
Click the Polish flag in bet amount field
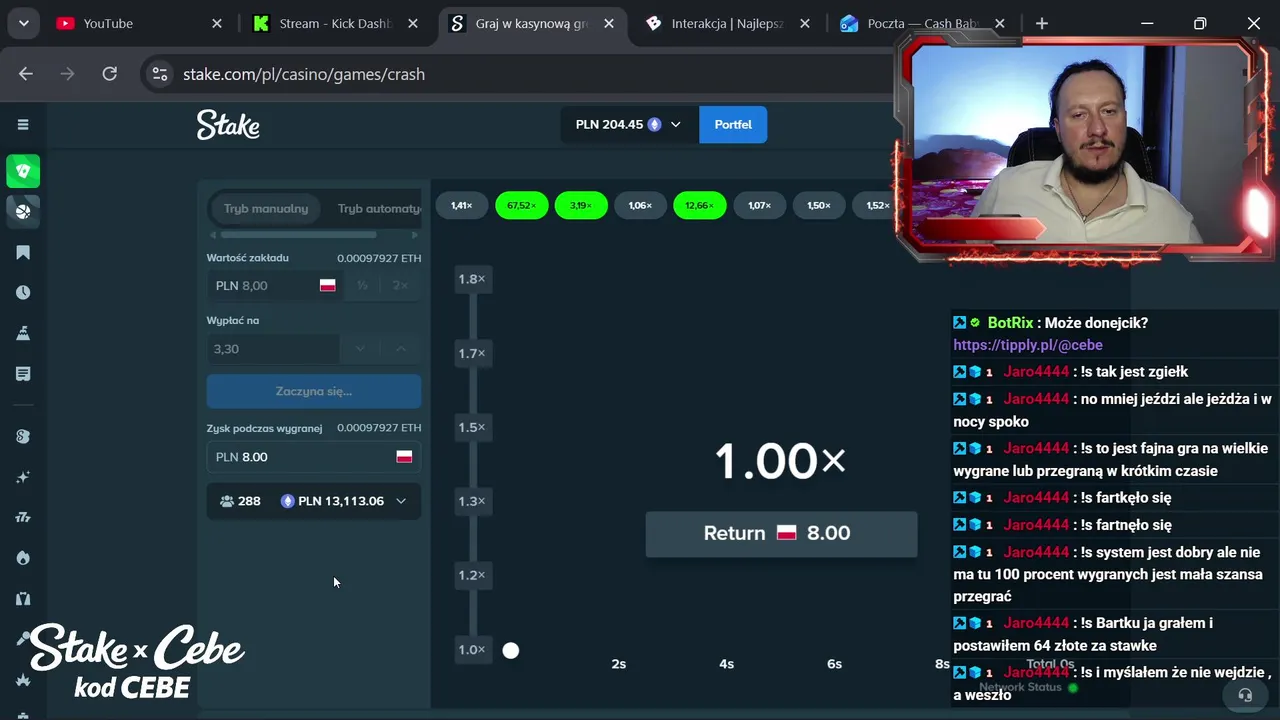tap(327, 285)
